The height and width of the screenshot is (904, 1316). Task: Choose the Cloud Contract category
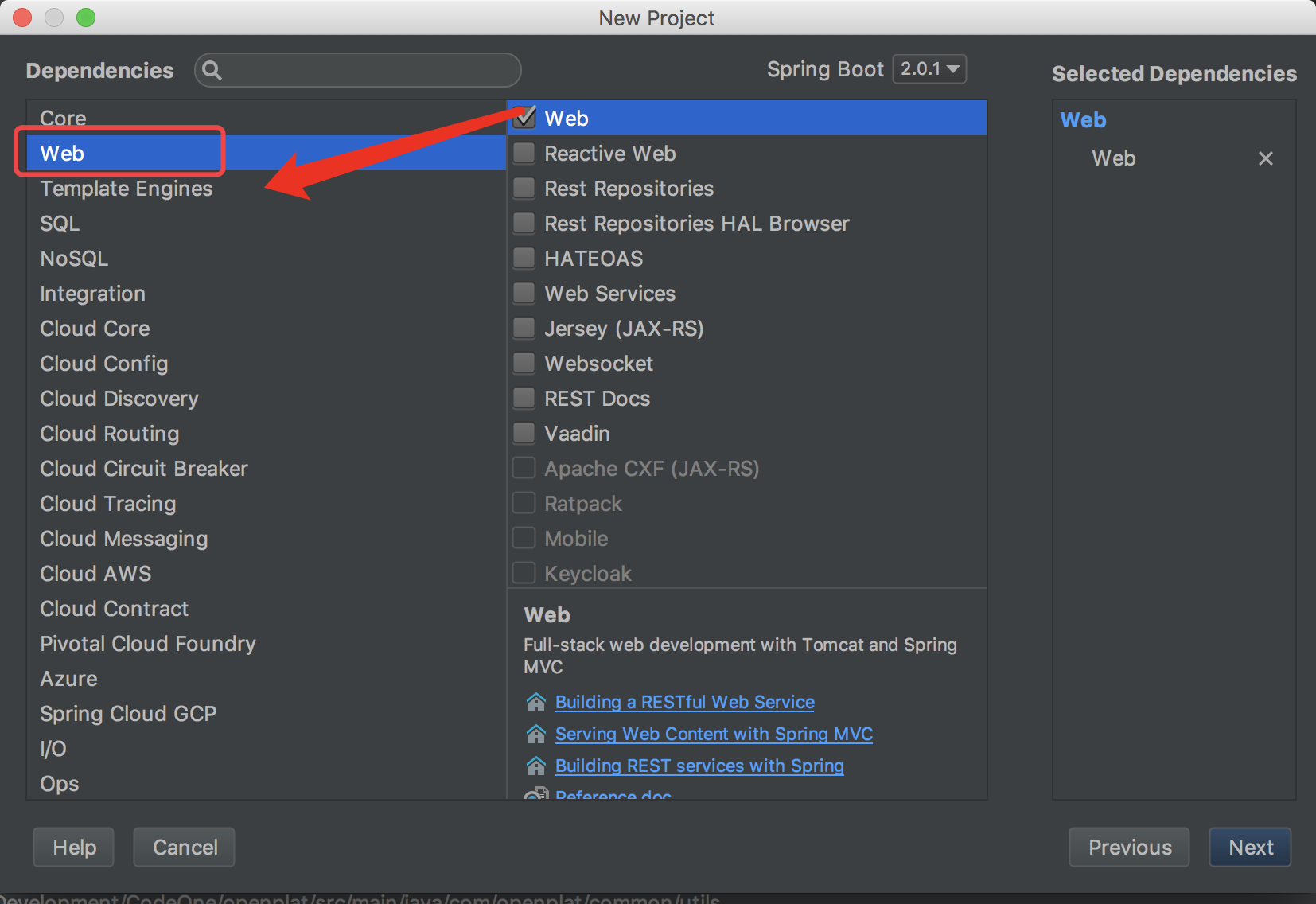tap(267, 608)
